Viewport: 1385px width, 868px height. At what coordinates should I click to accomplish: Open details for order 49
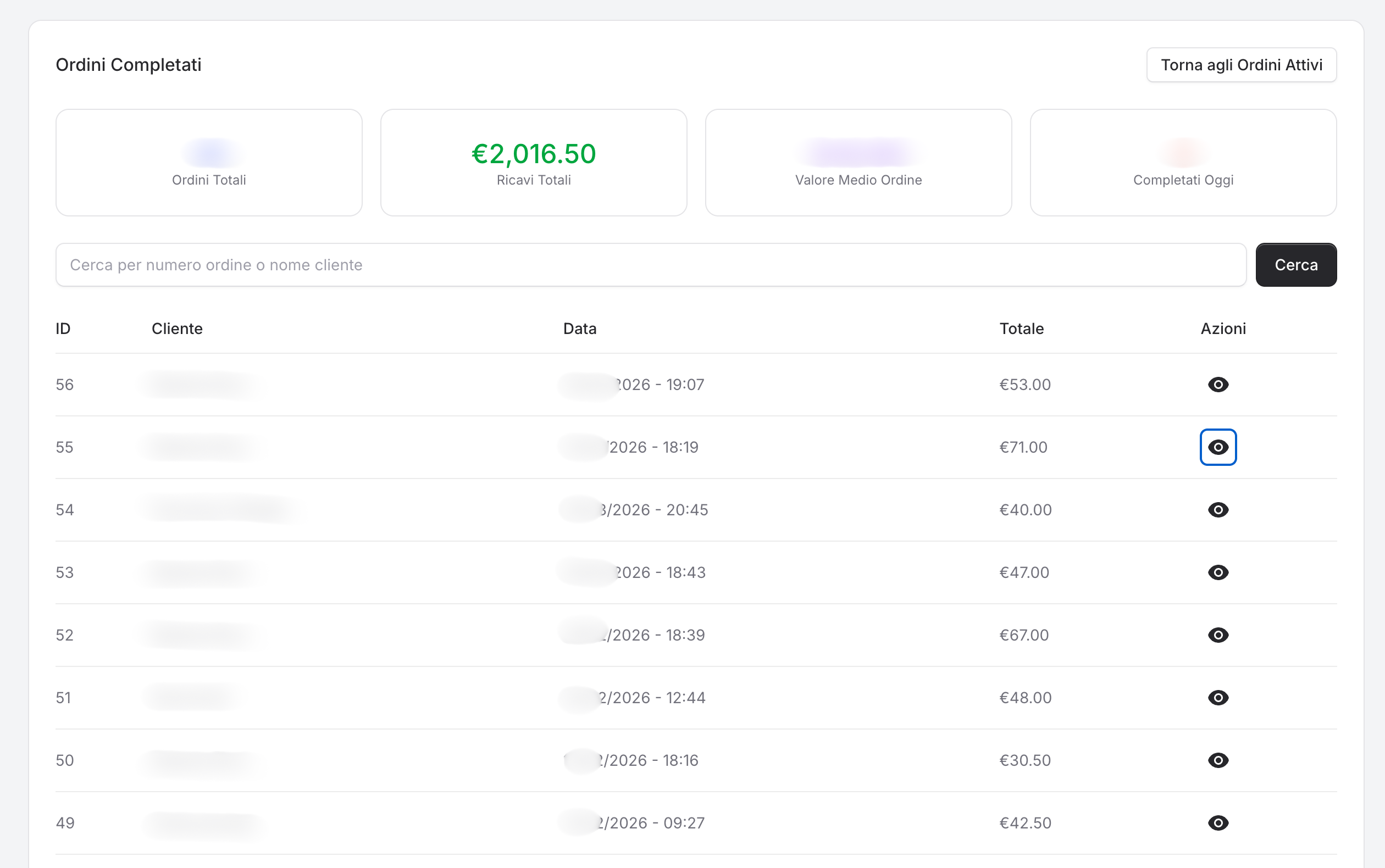pos(1219,822)
